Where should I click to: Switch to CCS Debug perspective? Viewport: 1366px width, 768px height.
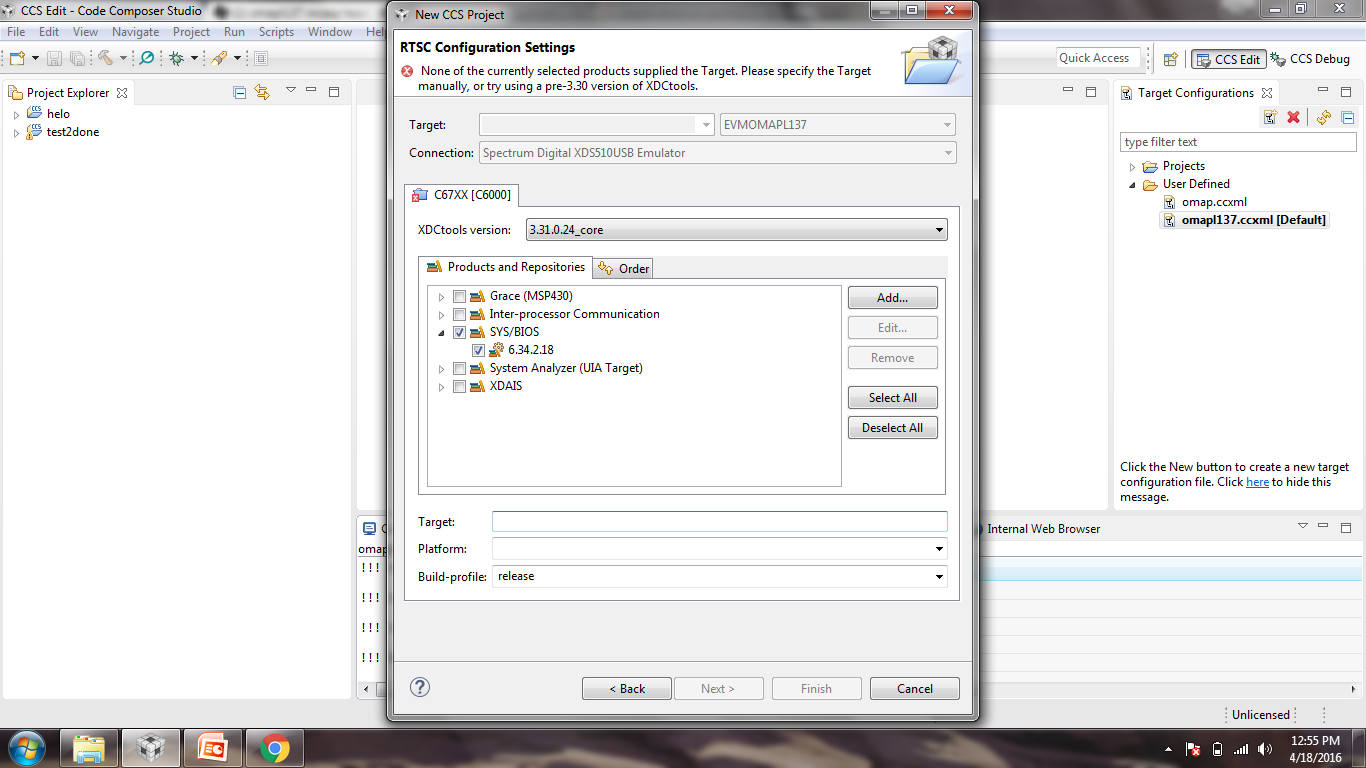pyautogui.click(x=1310, y=59)
